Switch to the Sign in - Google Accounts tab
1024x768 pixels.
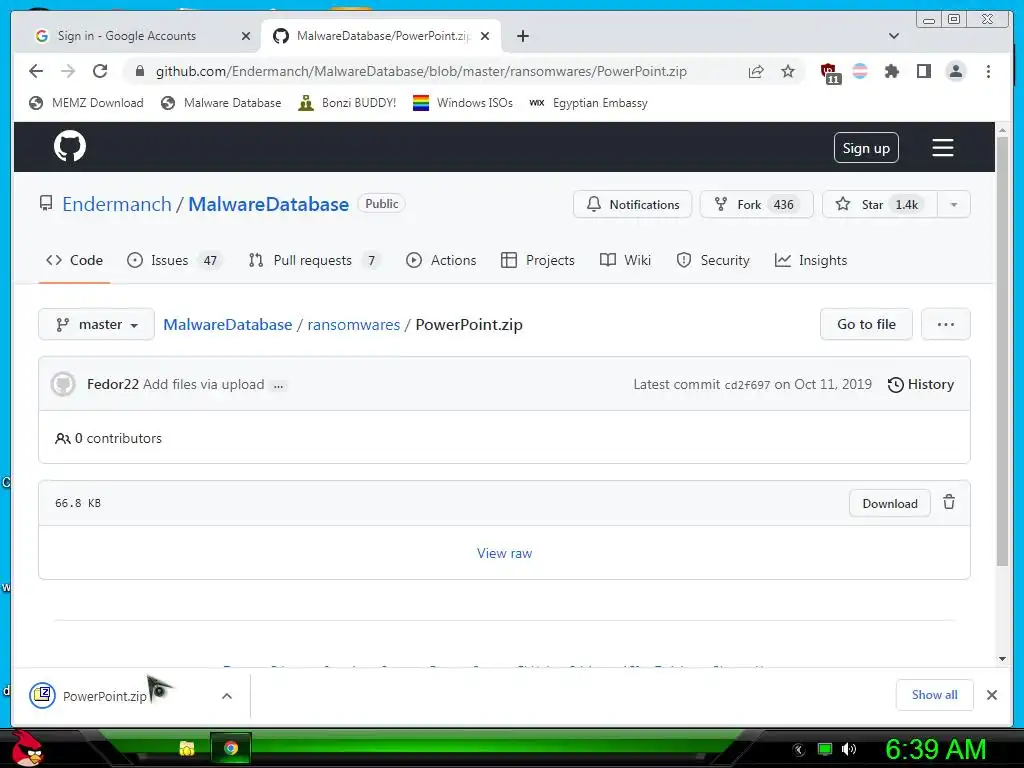142,36
